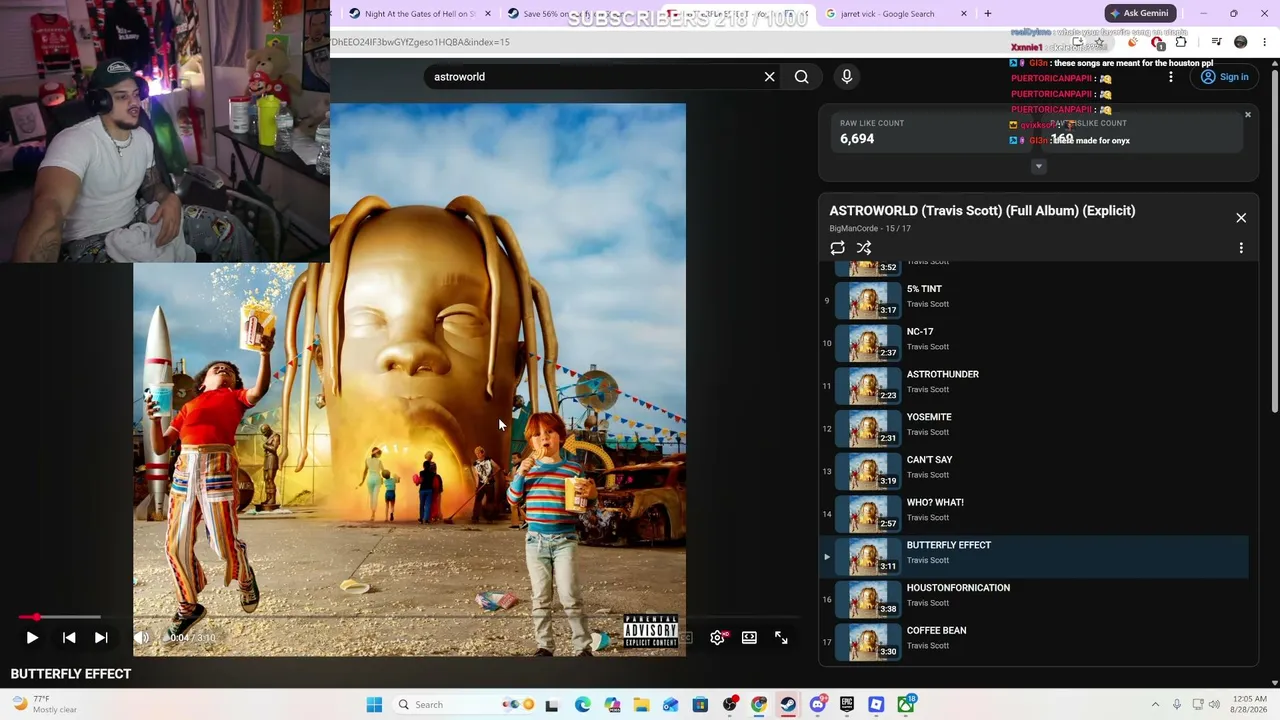This screenshot has width=1280, height=720.
Task: Mute the video volume speaker icon
Action: pos(141,637)
